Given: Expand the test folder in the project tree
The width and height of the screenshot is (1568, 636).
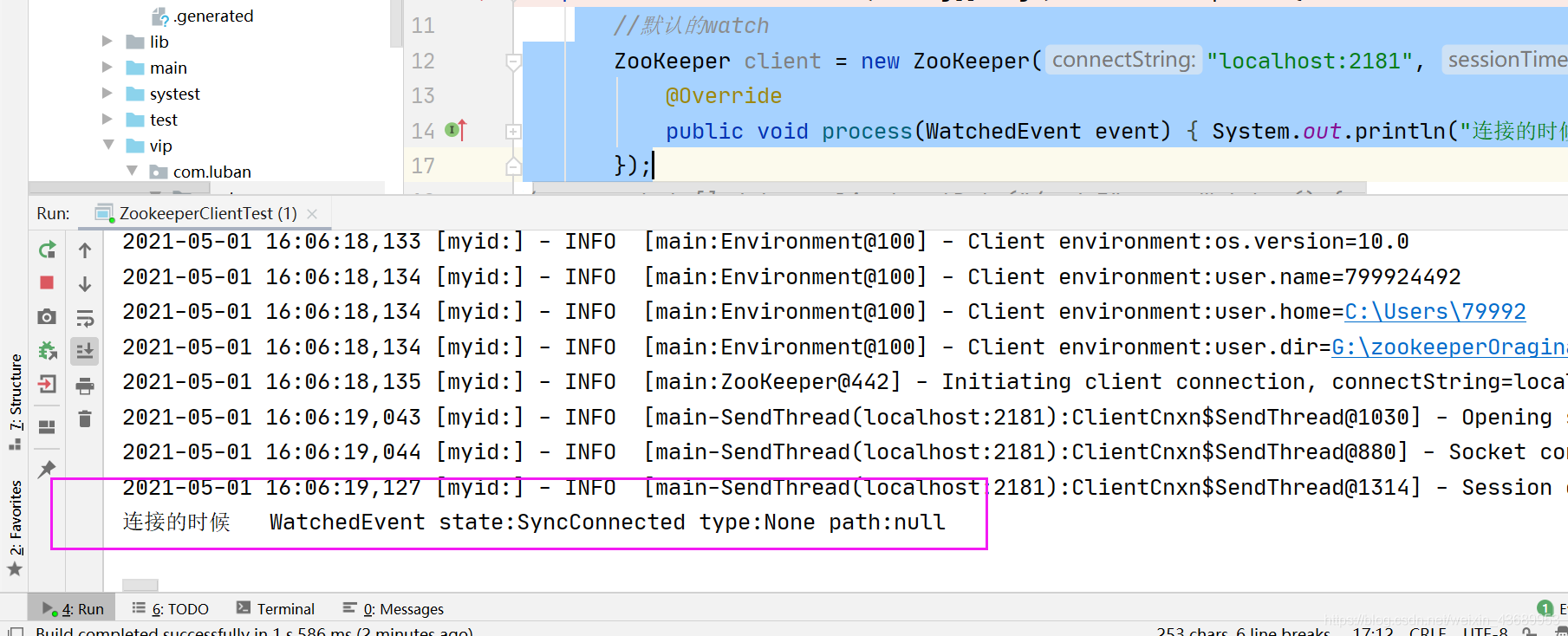Looking at the screenshot, I should point(107,119).
